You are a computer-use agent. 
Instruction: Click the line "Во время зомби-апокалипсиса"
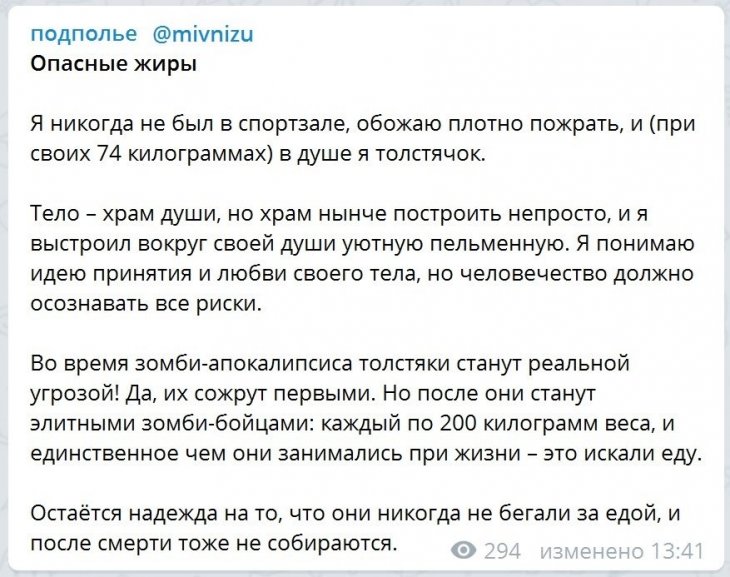click(330, 363)
